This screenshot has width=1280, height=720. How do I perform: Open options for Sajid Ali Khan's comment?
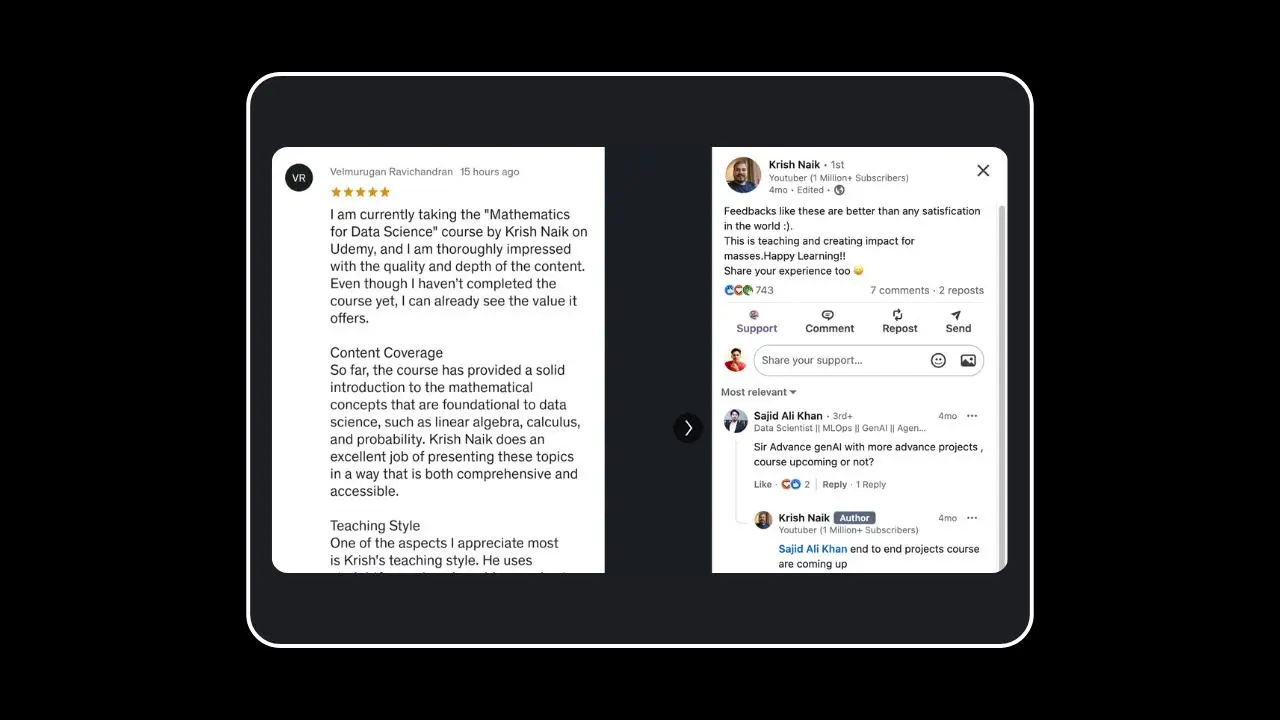972,416
